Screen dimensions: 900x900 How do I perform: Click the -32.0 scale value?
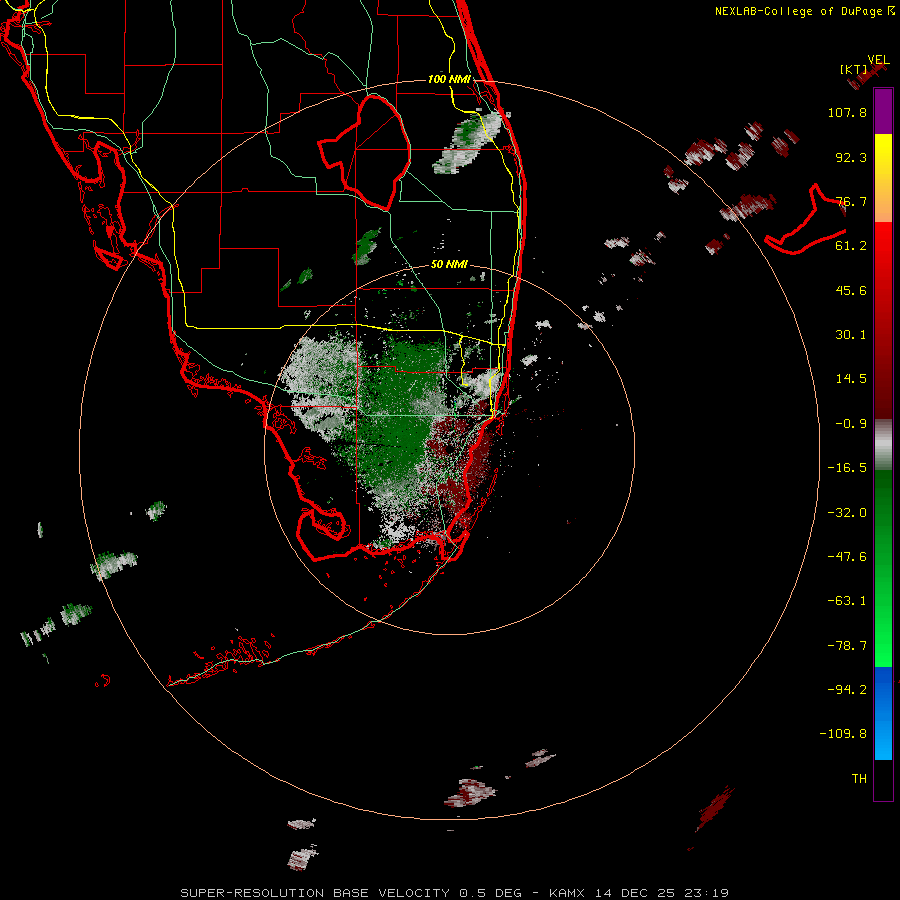pos(847,513)
